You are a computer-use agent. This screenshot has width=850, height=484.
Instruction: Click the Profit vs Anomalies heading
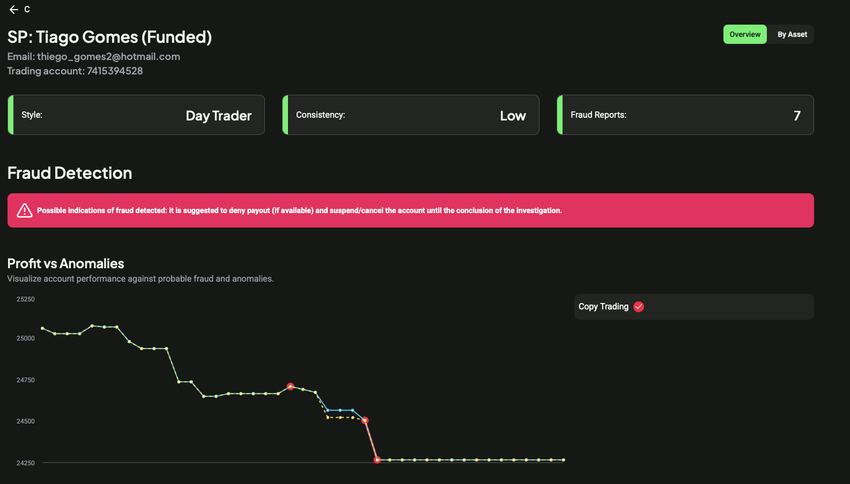coord(65,263)
